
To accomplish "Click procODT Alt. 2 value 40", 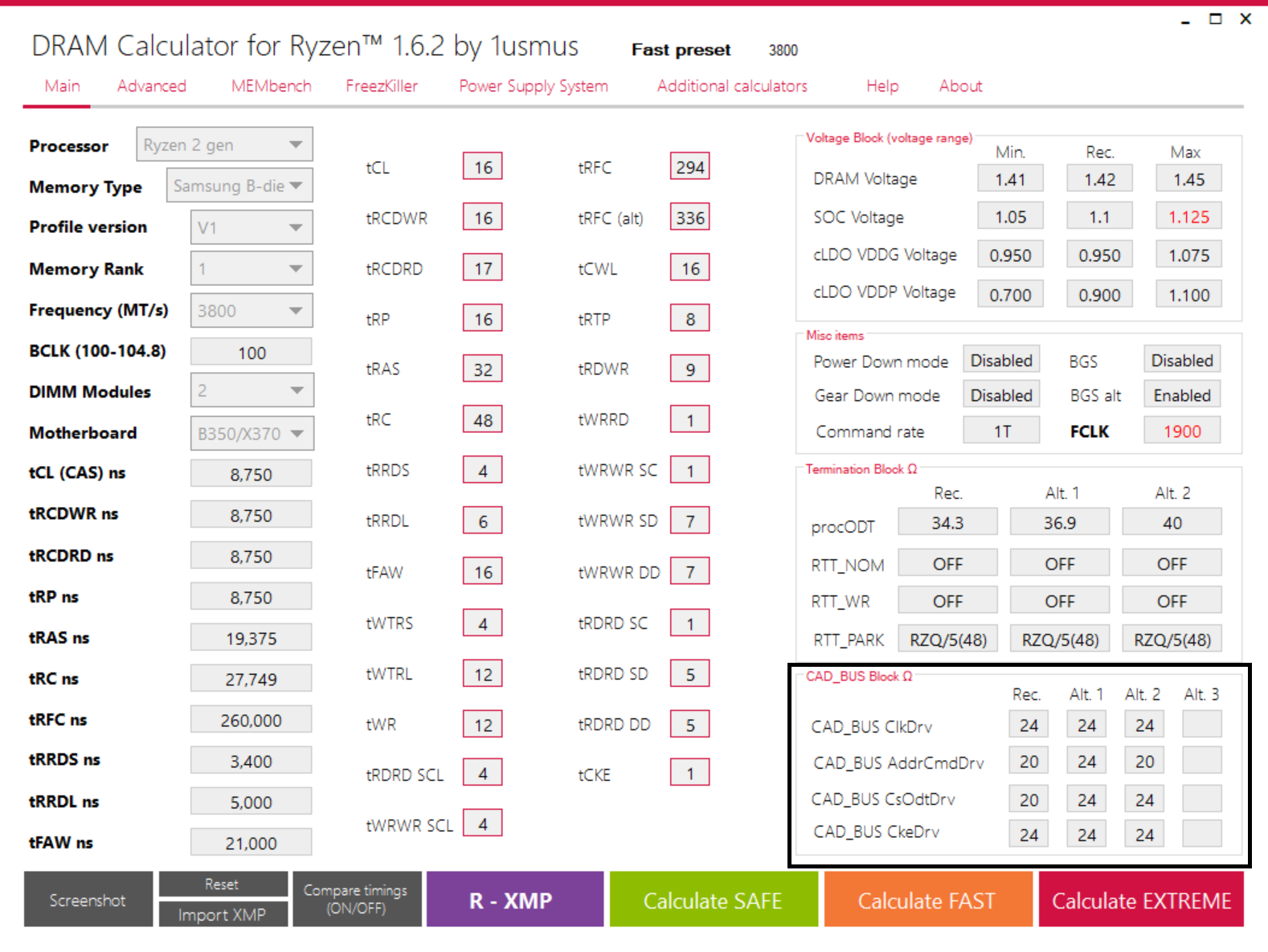I will tap(1172, 523).
